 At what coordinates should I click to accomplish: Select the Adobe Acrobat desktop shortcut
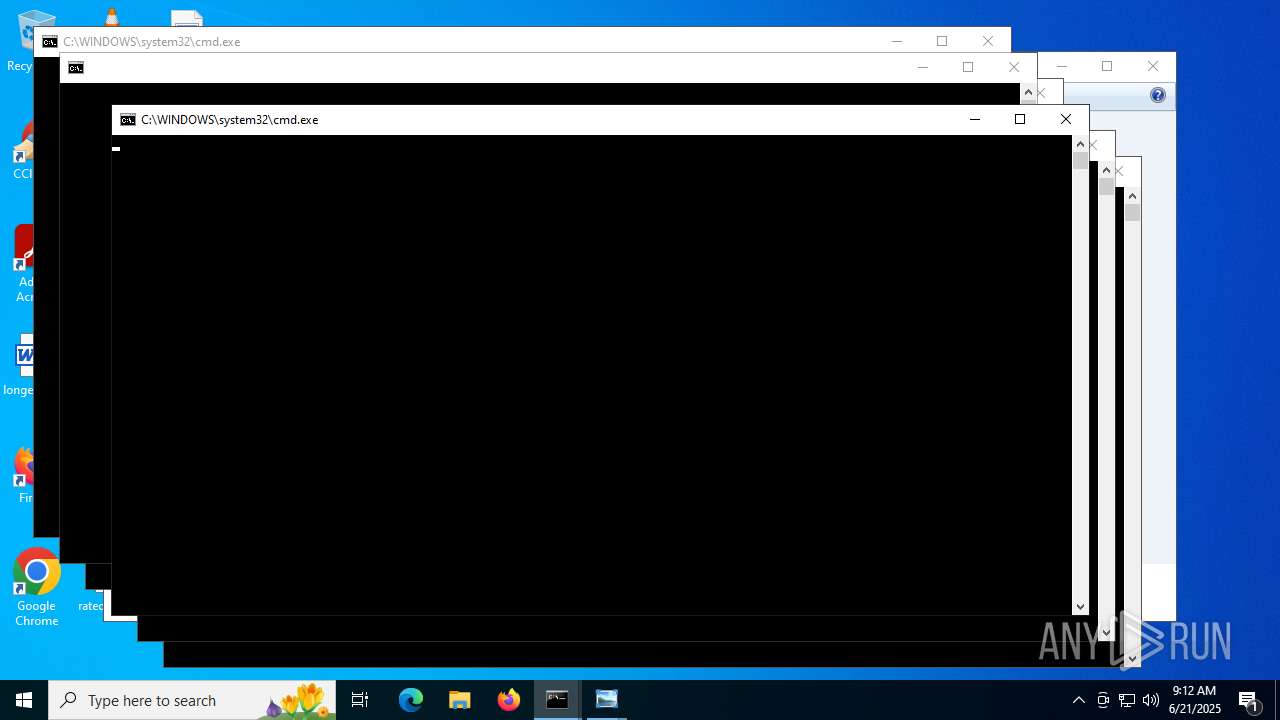(22, 264)
